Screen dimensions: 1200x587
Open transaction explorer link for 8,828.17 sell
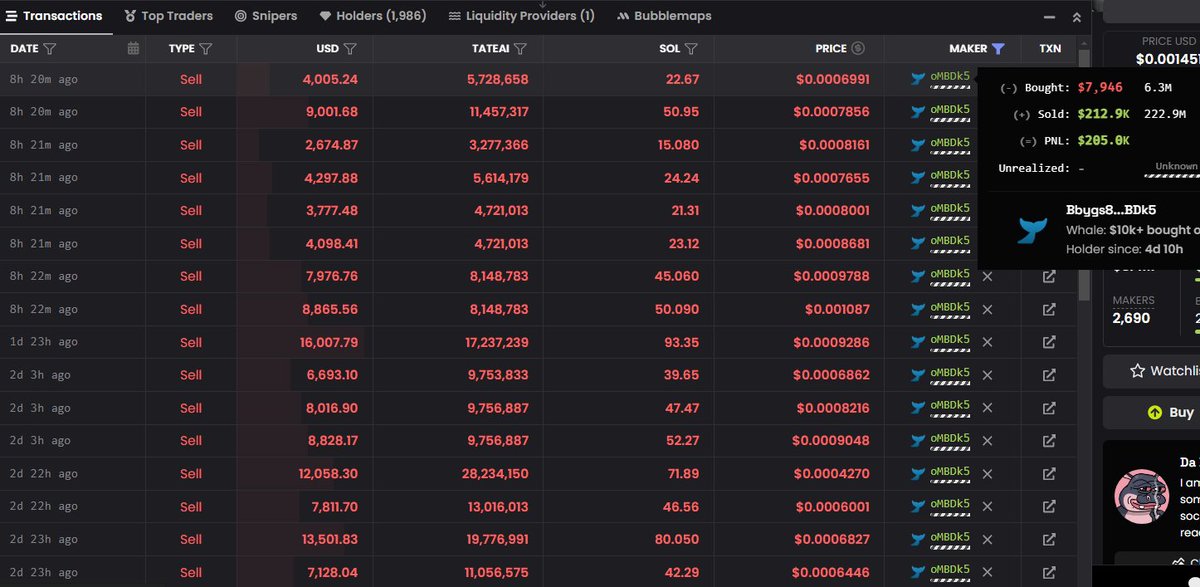pos(1049,441)
